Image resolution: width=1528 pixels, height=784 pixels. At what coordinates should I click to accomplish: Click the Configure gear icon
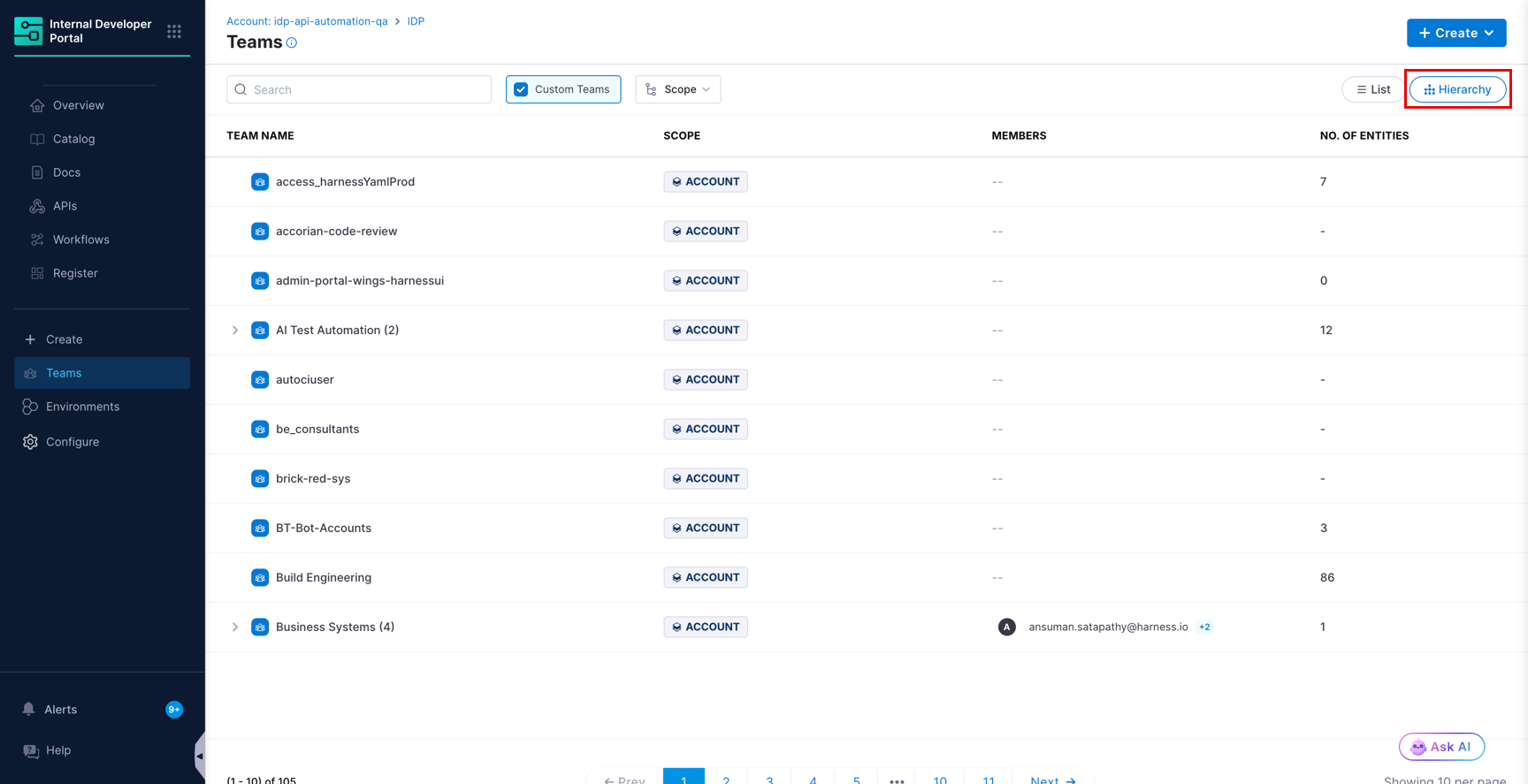[30, 442]
